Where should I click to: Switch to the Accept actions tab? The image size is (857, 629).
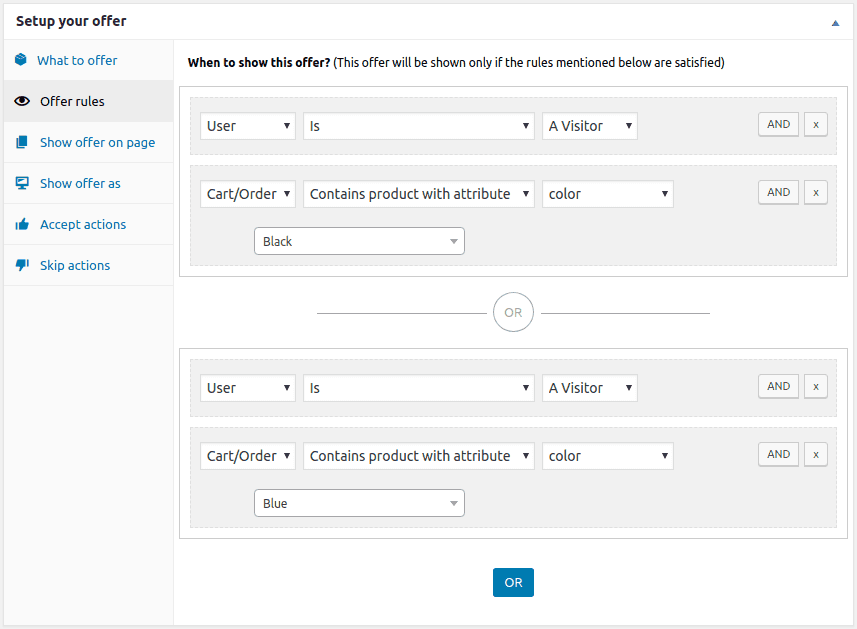click(83, 224)
